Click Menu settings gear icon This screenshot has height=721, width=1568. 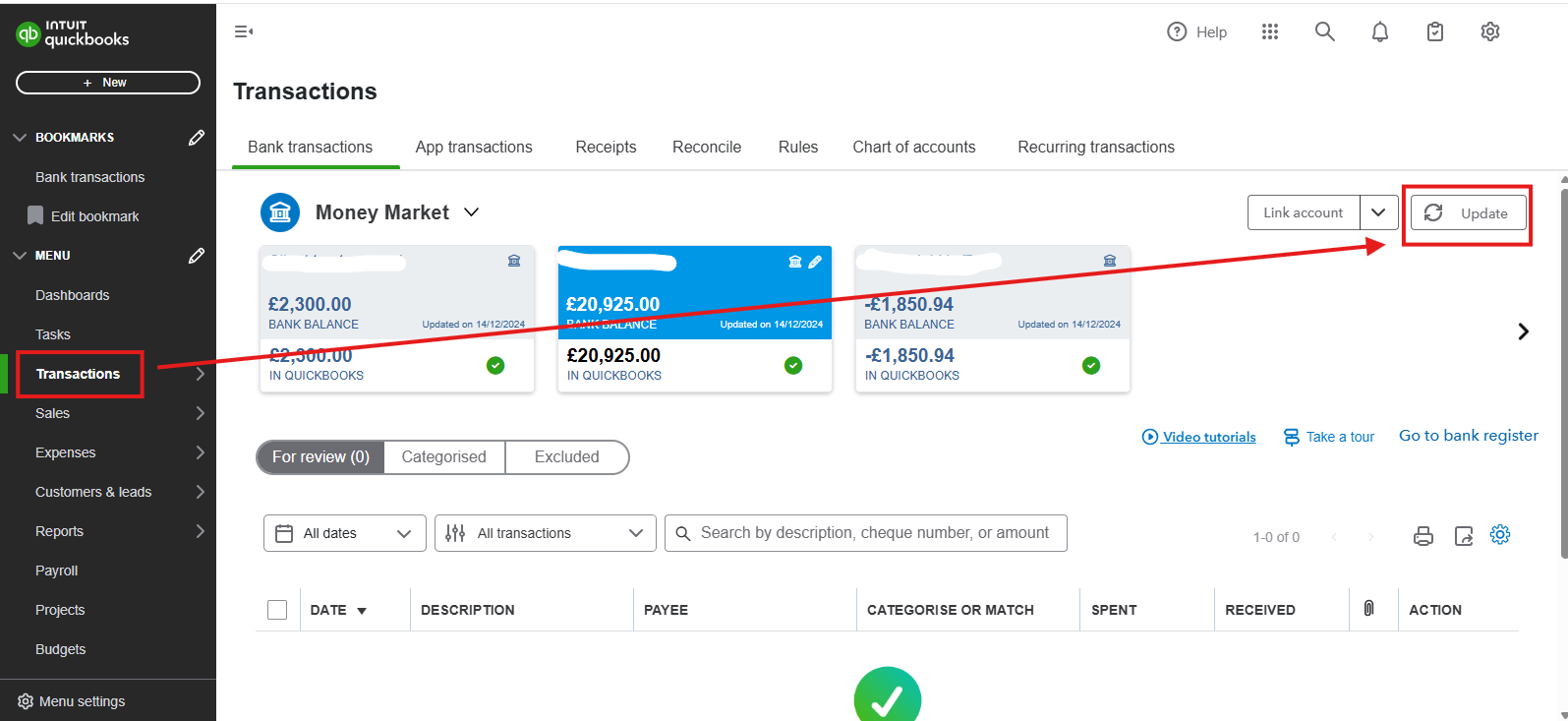pos(26,701)
